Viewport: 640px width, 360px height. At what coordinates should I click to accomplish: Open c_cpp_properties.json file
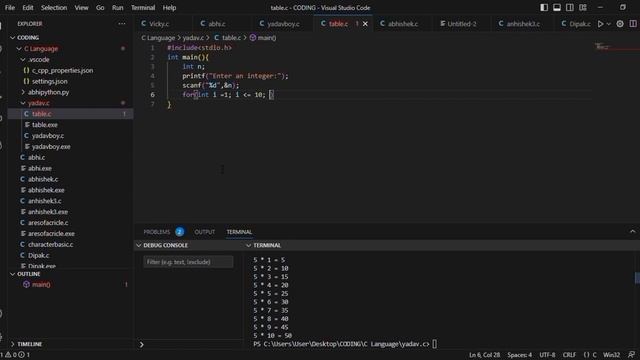click(x=62, y=70)
